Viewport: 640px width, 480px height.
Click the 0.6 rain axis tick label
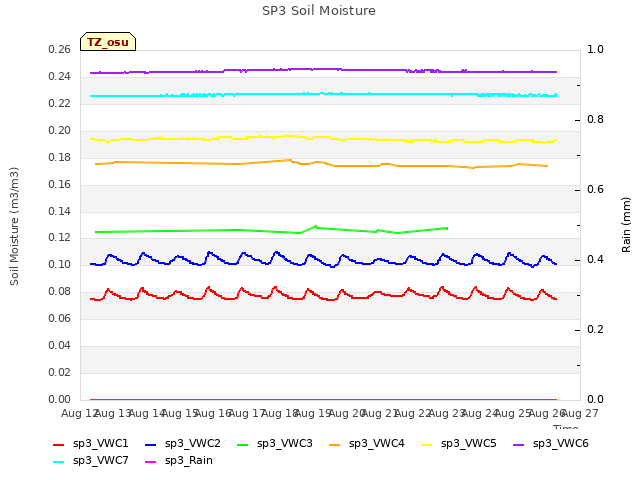click(595, 189)
